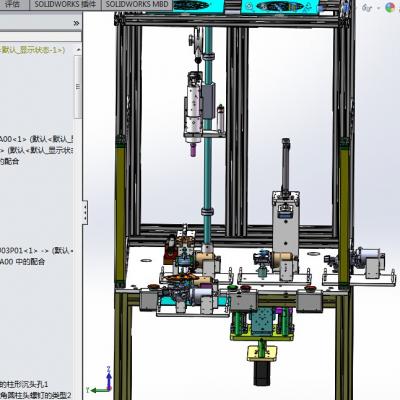400x400 pixels.
Task: Select the A00<1> component in tree
Action: coord(37,139)
